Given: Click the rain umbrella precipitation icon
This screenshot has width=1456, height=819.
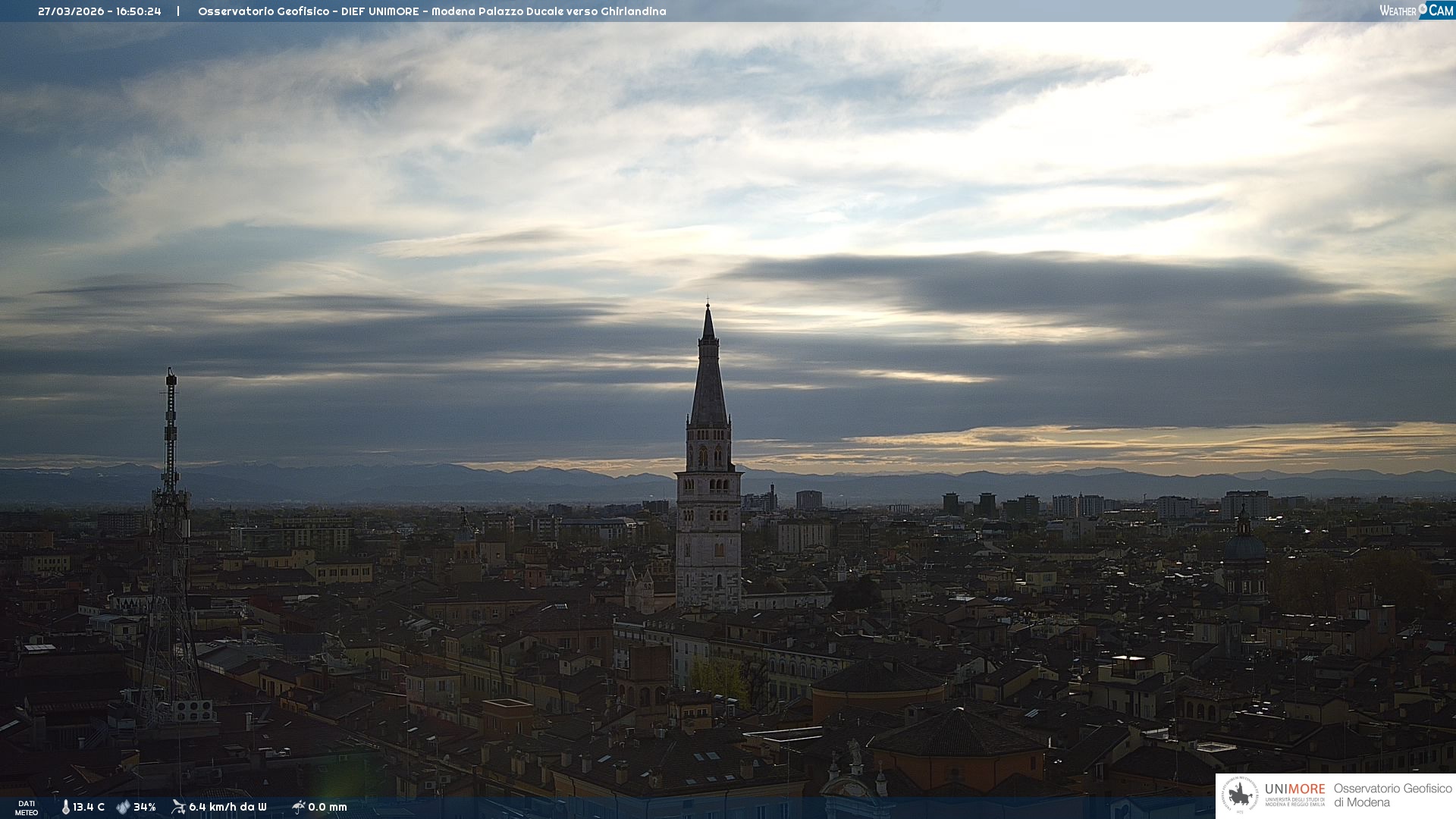Looking at the screenshot, I should click(298, 807).
